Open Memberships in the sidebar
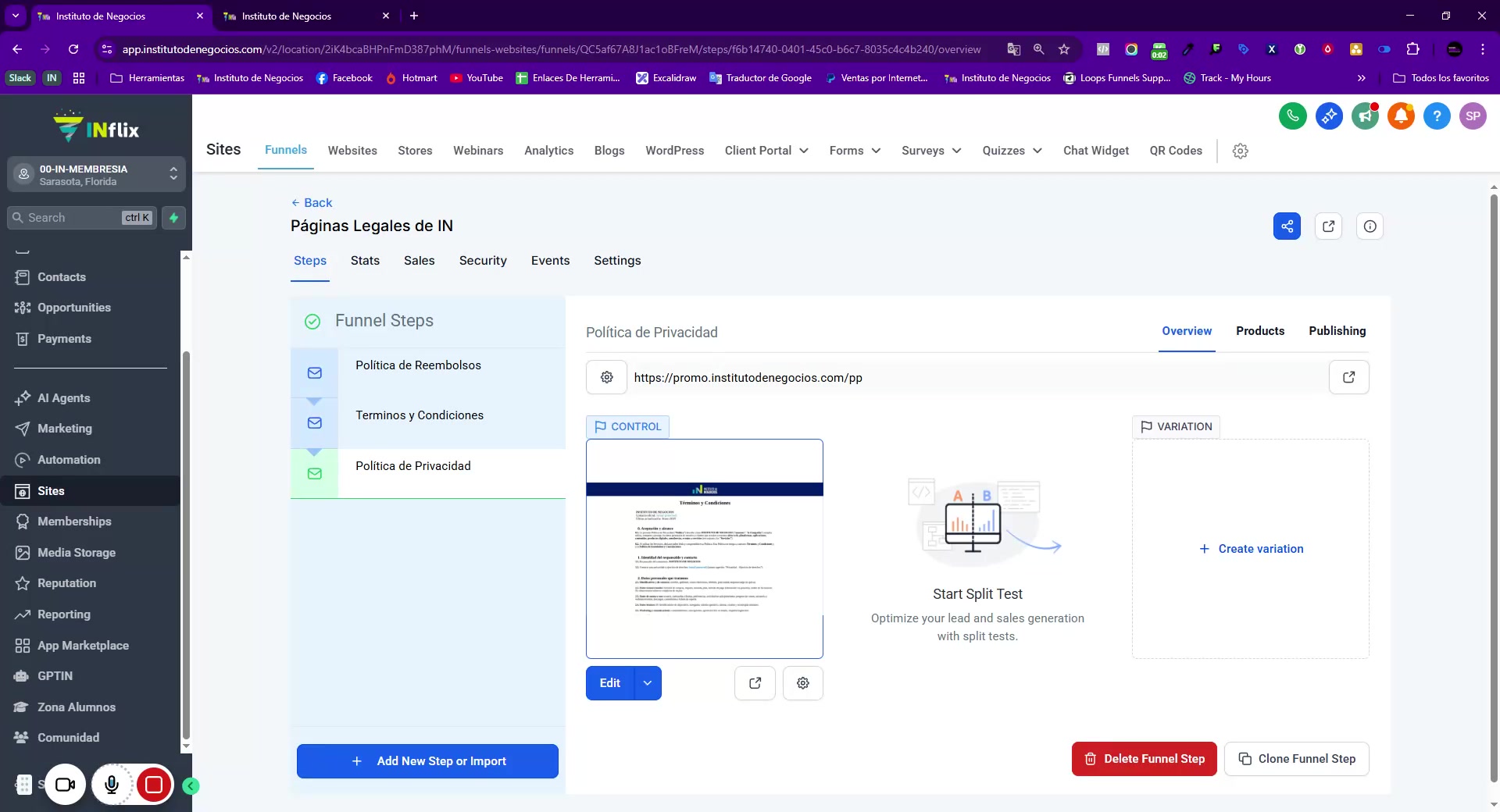 pos(74,522)
